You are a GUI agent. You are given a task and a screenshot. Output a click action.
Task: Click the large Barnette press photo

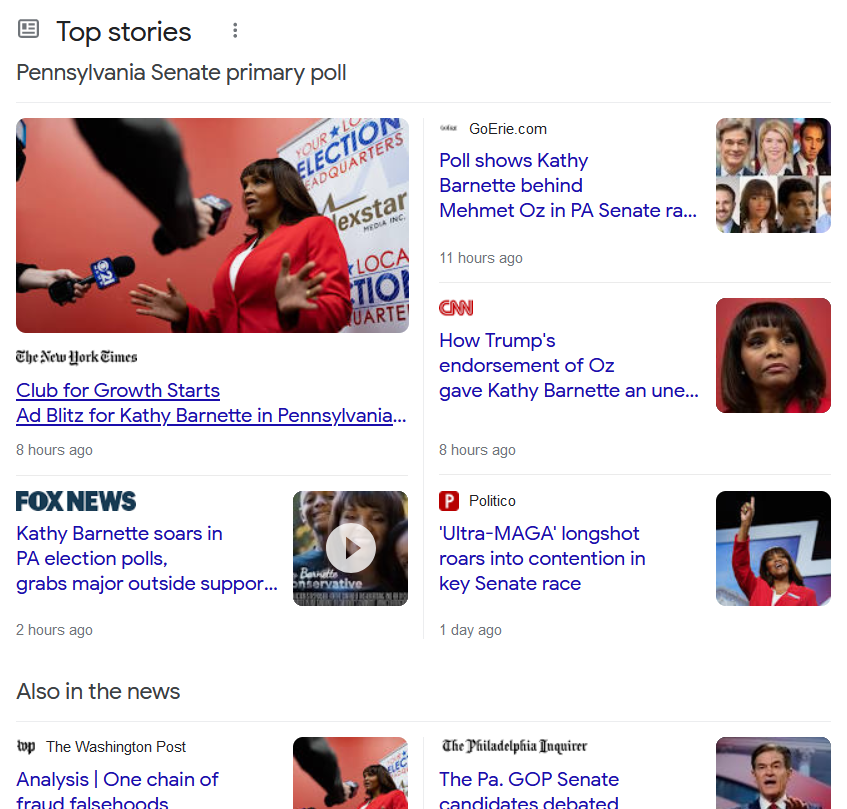point(212,225)
